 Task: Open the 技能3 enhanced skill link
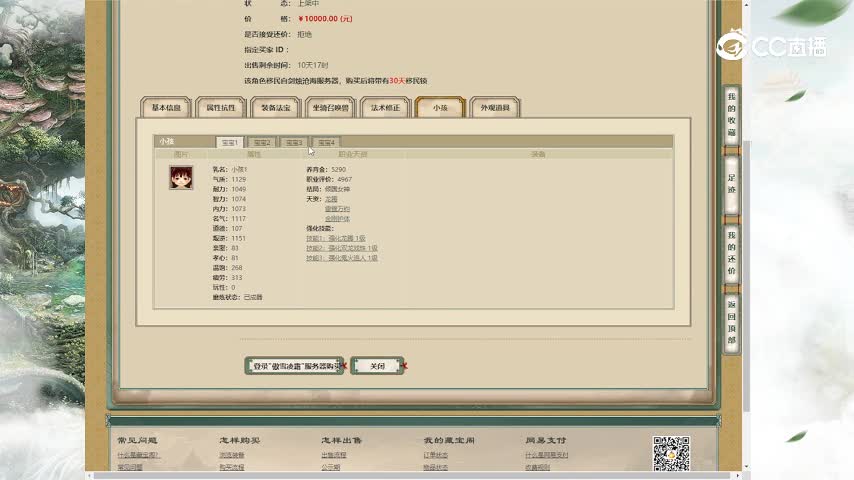pyautogui.click(x=341, y=258)
